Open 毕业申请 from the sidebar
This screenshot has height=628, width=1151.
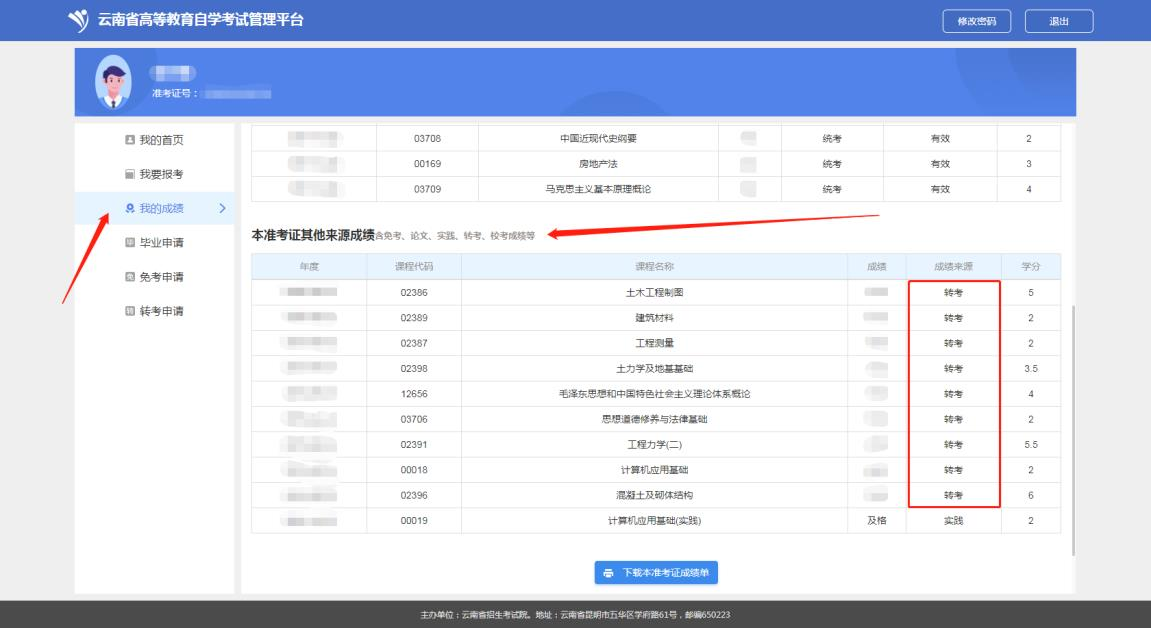tap(160, 242)
